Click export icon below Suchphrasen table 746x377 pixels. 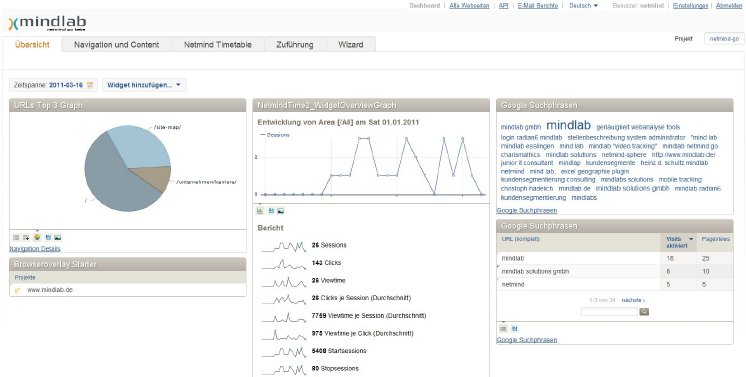pos(514,328)
